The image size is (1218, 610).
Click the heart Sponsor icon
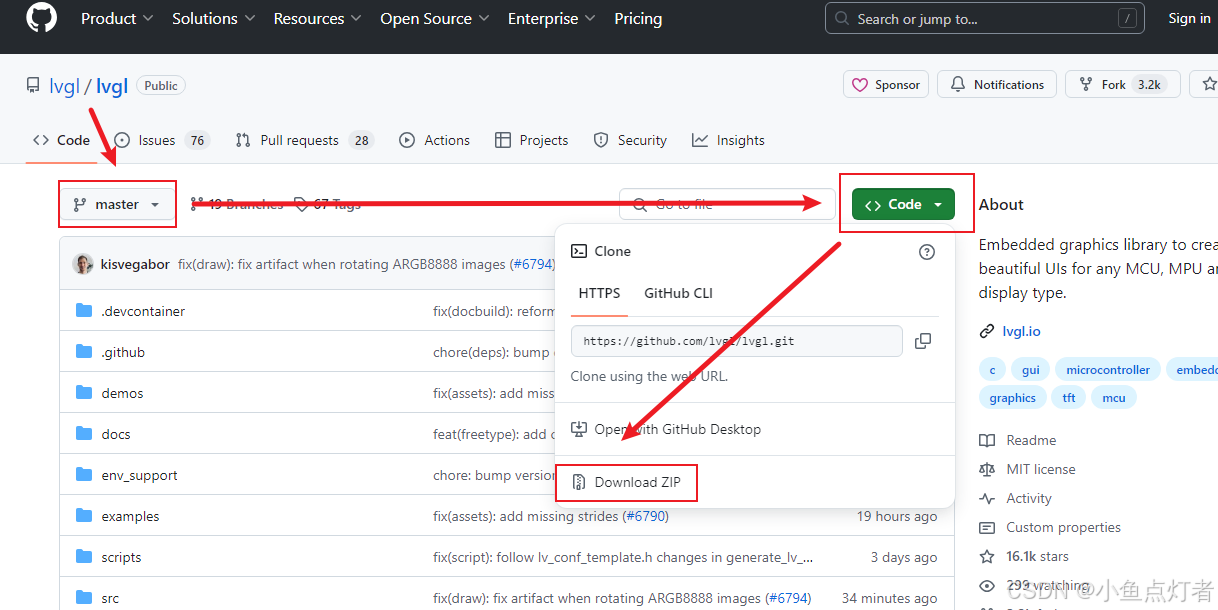point(860,85)
